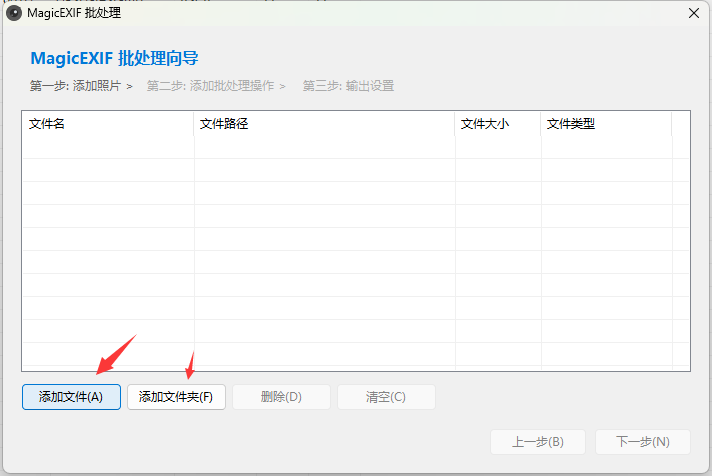The height and width of the screenshot is (476, 712).
Task: Open the 添加文件夹(F) folder picker
Action: (x=176, y=397)
